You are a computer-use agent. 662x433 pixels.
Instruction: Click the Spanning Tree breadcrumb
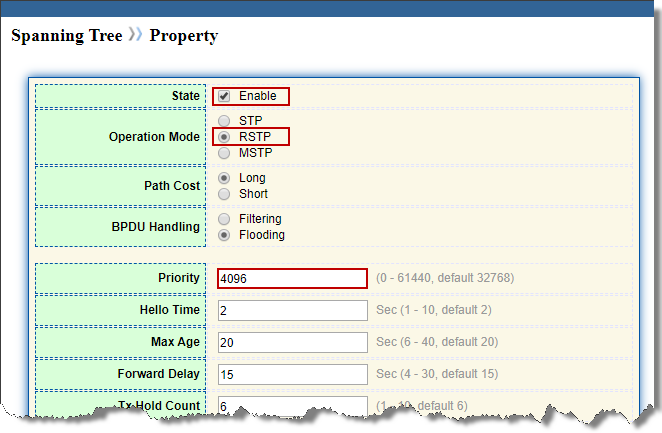point(66,36)
